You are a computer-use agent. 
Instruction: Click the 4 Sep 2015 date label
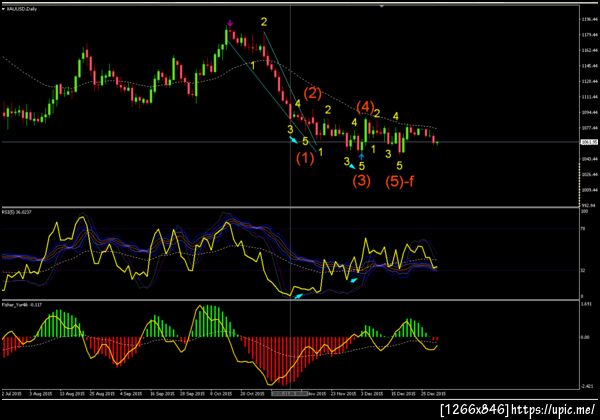pyautogui.click(x=131, y=394)
